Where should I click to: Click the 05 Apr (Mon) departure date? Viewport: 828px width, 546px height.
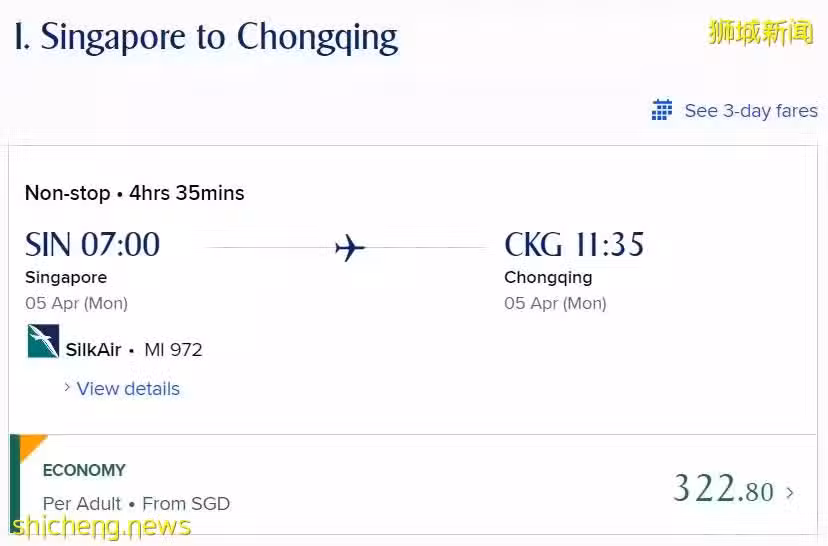(x=77, y=304)
